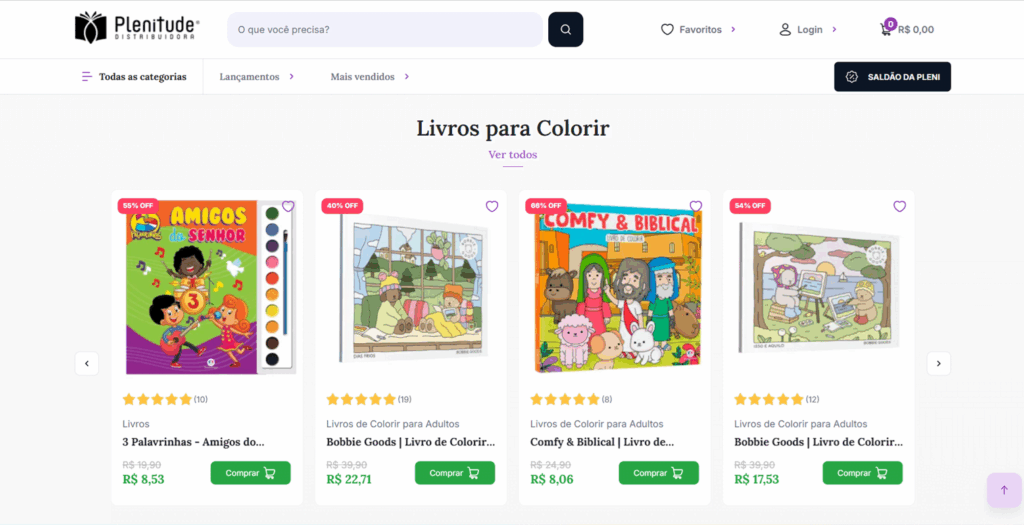Click the search field 'O que você precisa?'
Screen dimensions: 1024x525
(385, 30)
